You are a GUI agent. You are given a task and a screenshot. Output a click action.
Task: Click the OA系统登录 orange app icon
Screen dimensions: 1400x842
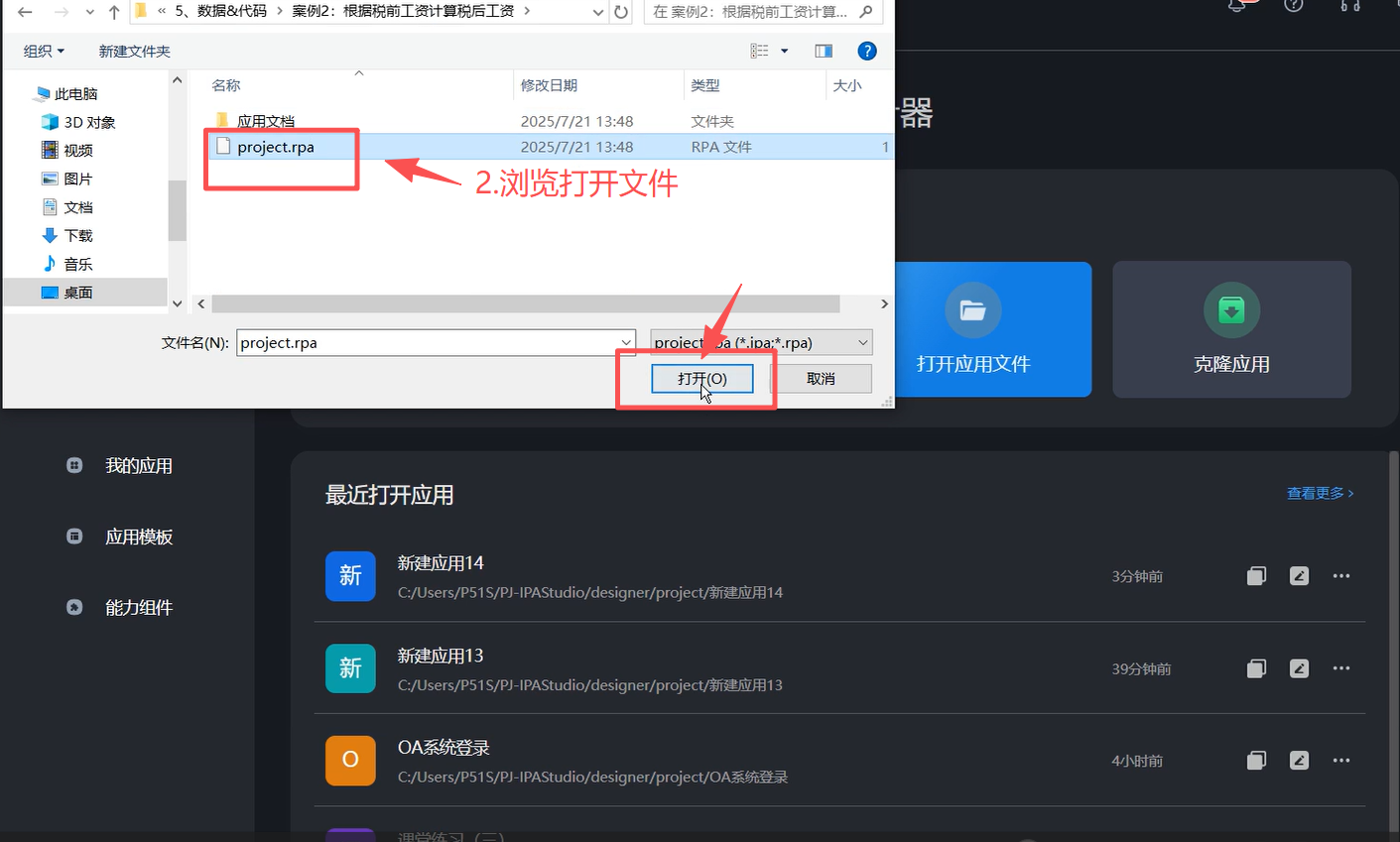[350, 761]
